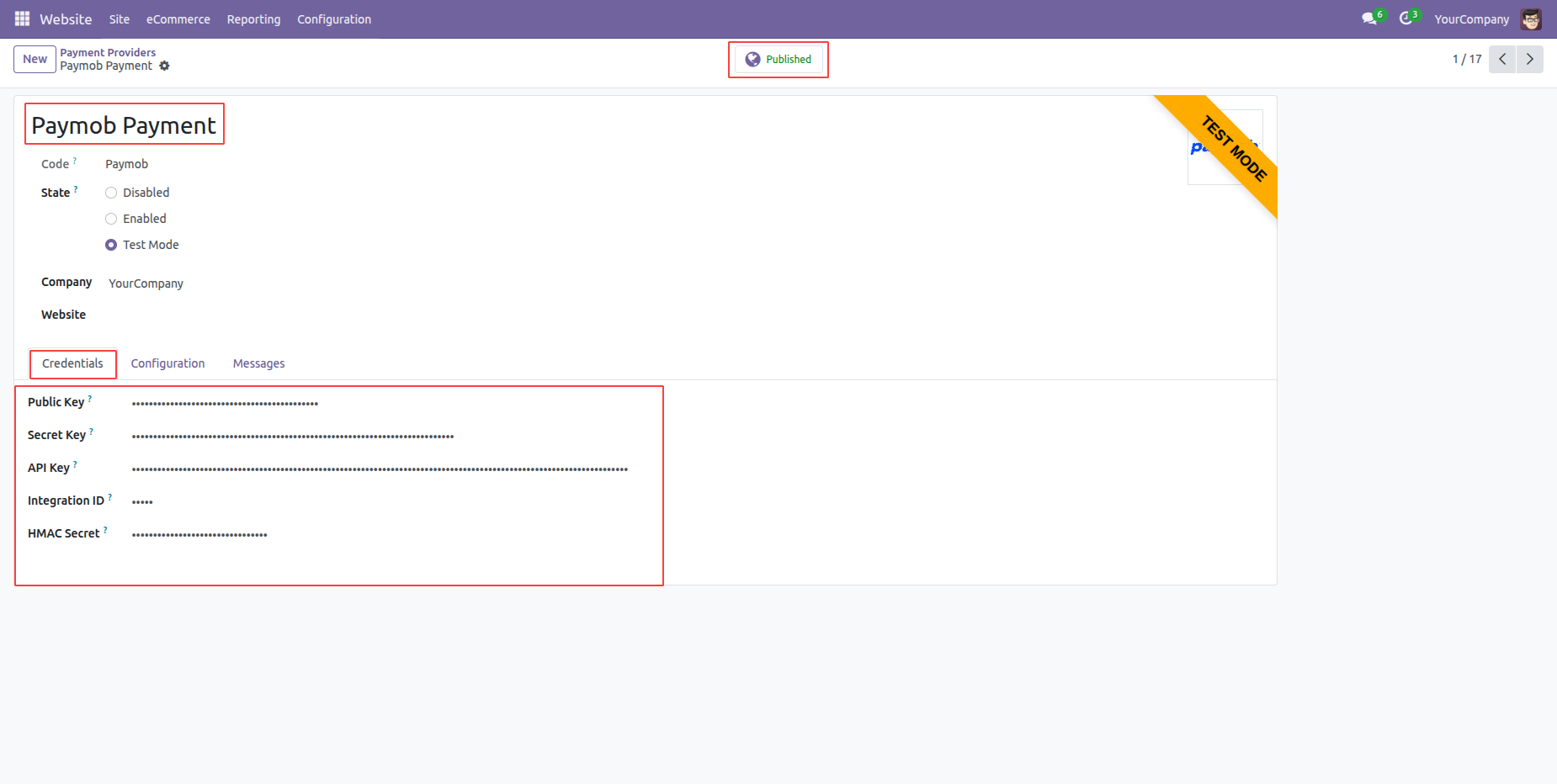Screen dimensions: 1557x784
Task: Click the provider logo image
Action: coord(1225,147)
